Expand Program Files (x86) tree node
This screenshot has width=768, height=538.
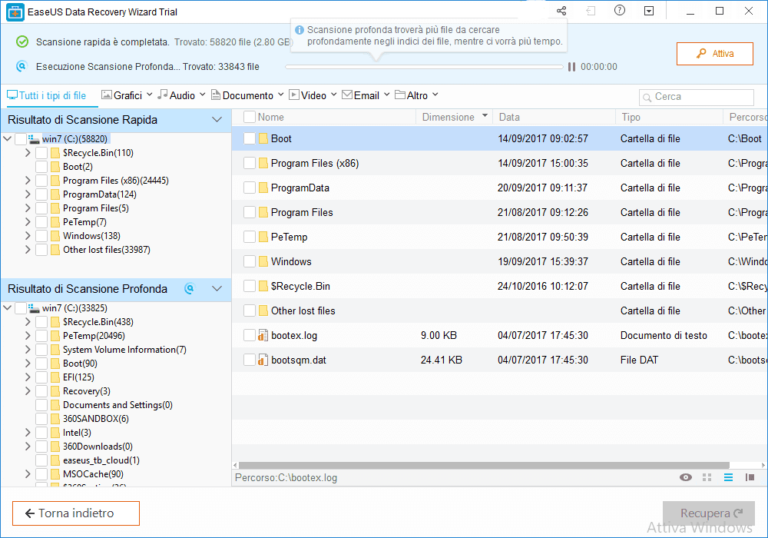27,181
